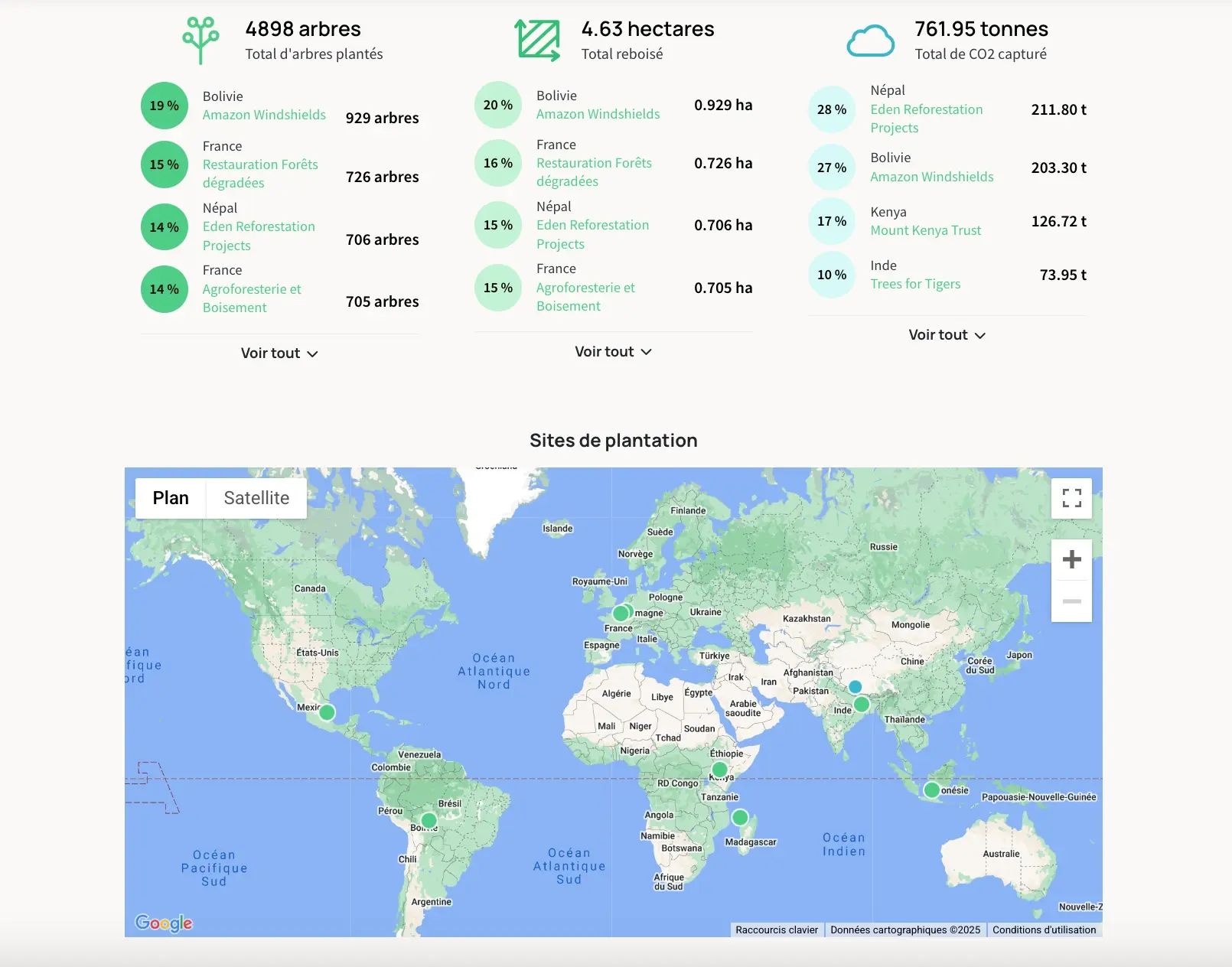Viewport: 1232px width, 967px height.
Task: Switch map to Satellite view
Action: click(256, 498)
